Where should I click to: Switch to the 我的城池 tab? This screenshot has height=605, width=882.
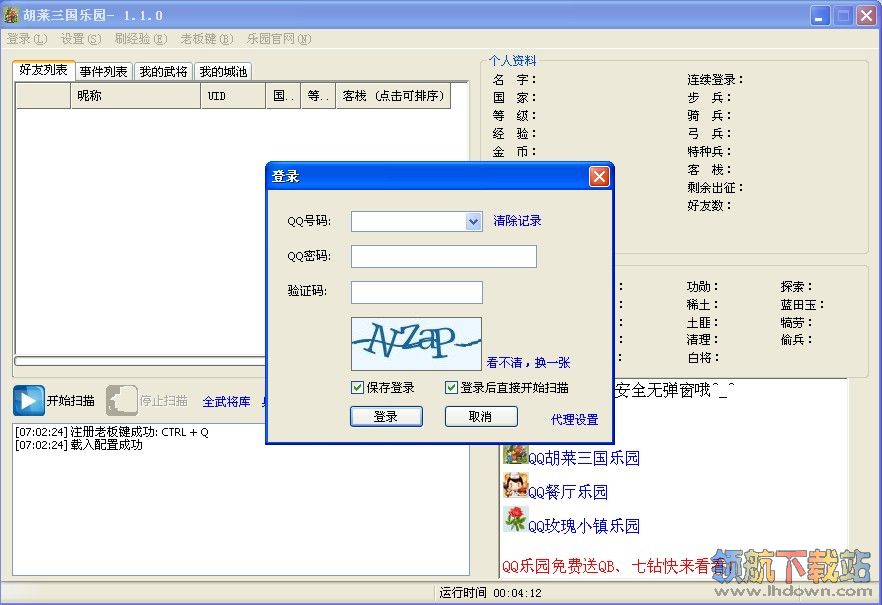[223, 71]
